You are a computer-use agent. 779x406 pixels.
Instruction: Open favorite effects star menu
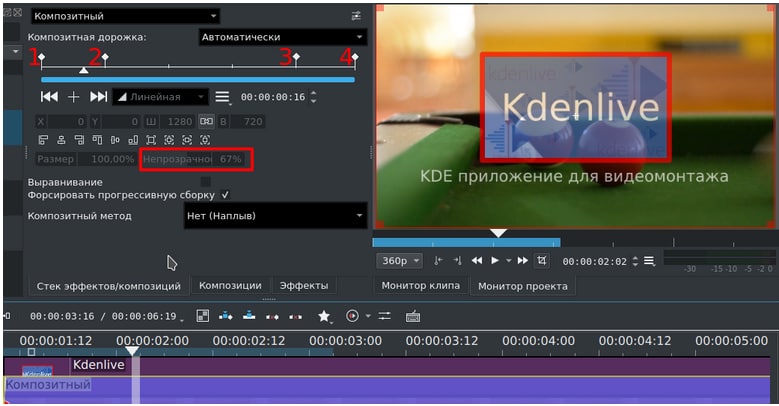coord(324,316)
